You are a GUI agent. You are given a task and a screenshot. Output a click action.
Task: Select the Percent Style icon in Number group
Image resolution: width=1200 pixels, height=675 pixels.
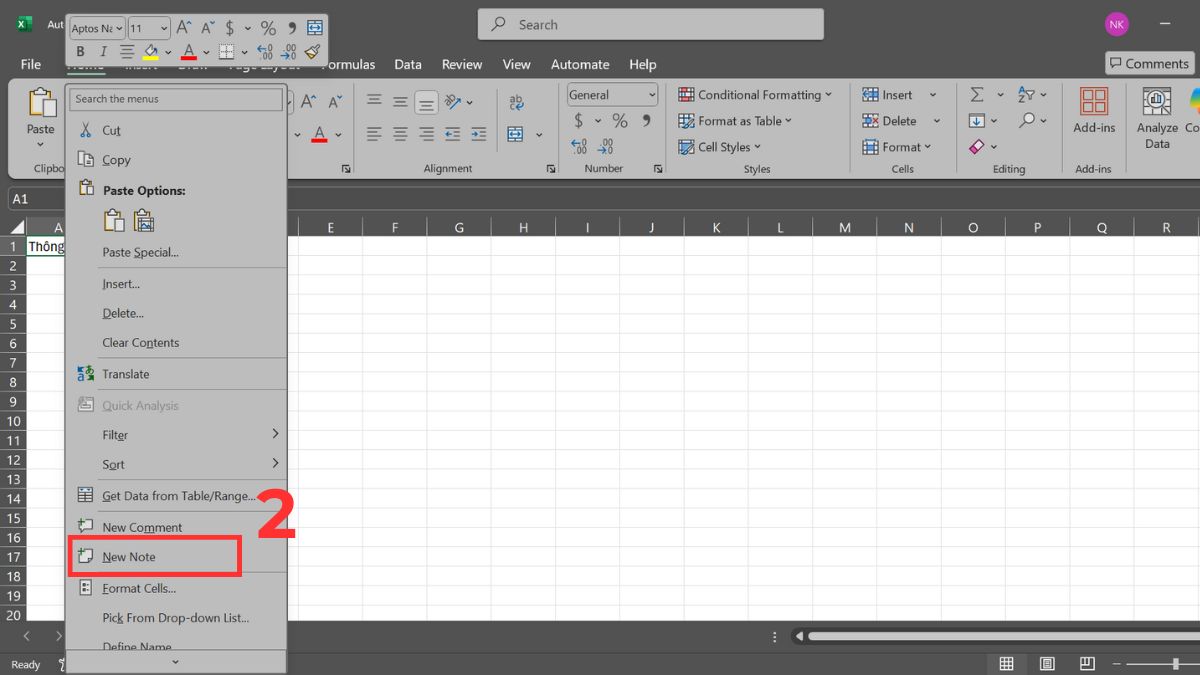click(x=619, y=120)
